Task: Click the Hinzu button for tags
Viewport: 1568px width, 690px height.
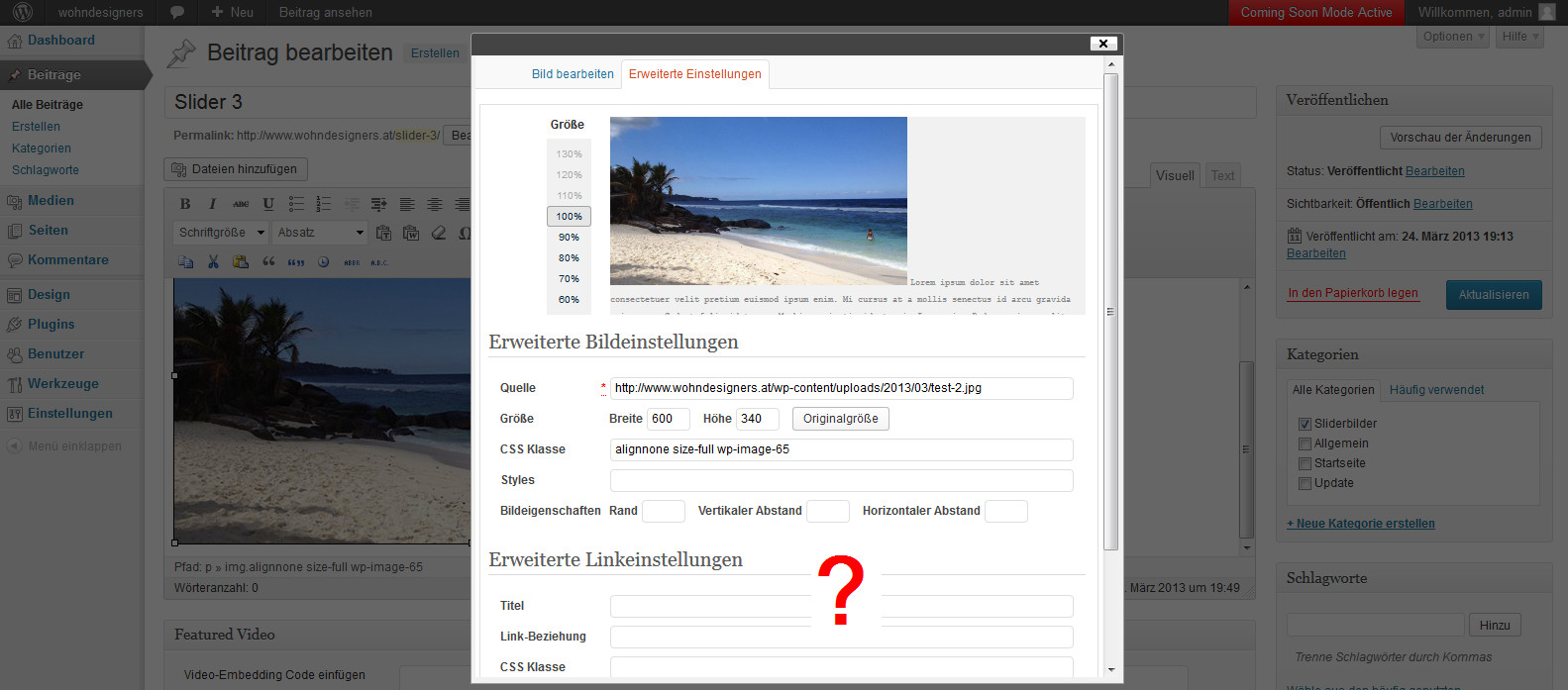Action: click(x=1495, y=626)
